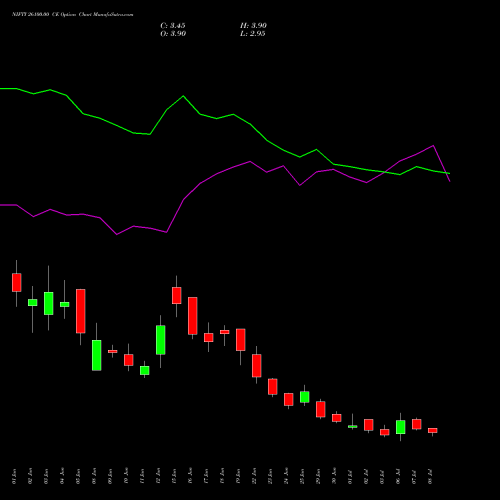Select the green candle for 12 Jun
This screenshot has width=500, height=500.
pyautogui.click(x=161, y=340)
